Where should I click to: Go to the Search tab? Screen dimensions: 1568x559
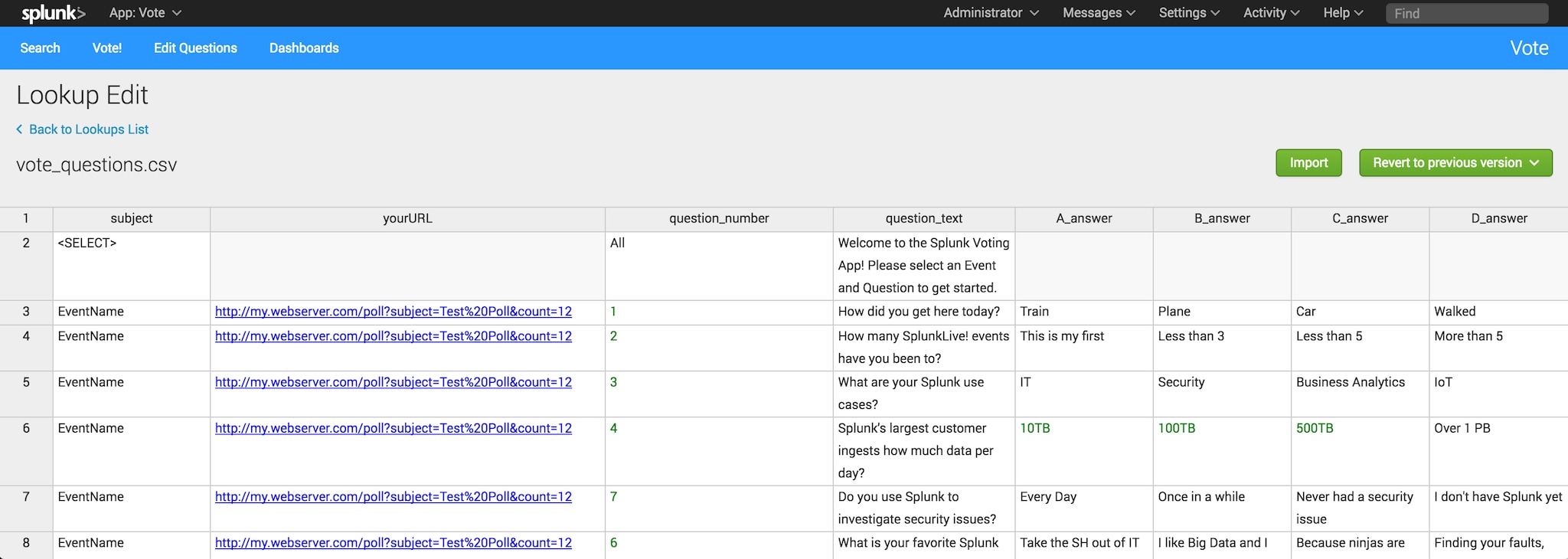click(40, 48)
